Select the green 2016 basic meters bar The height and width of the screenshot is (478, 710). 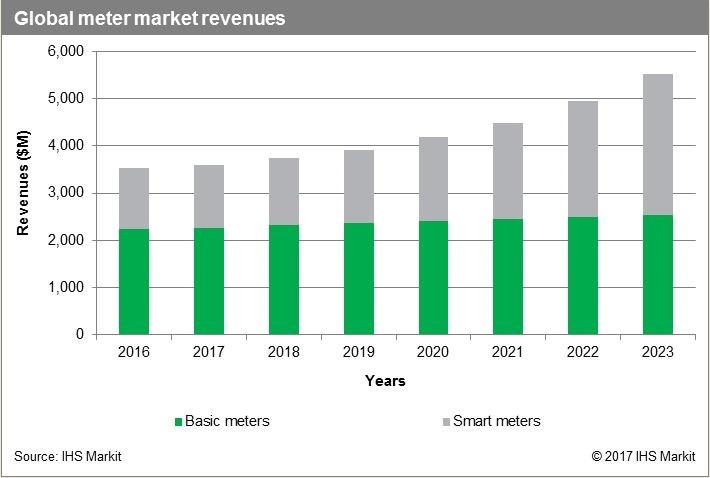pyautogui.click(x=134, y=282)
